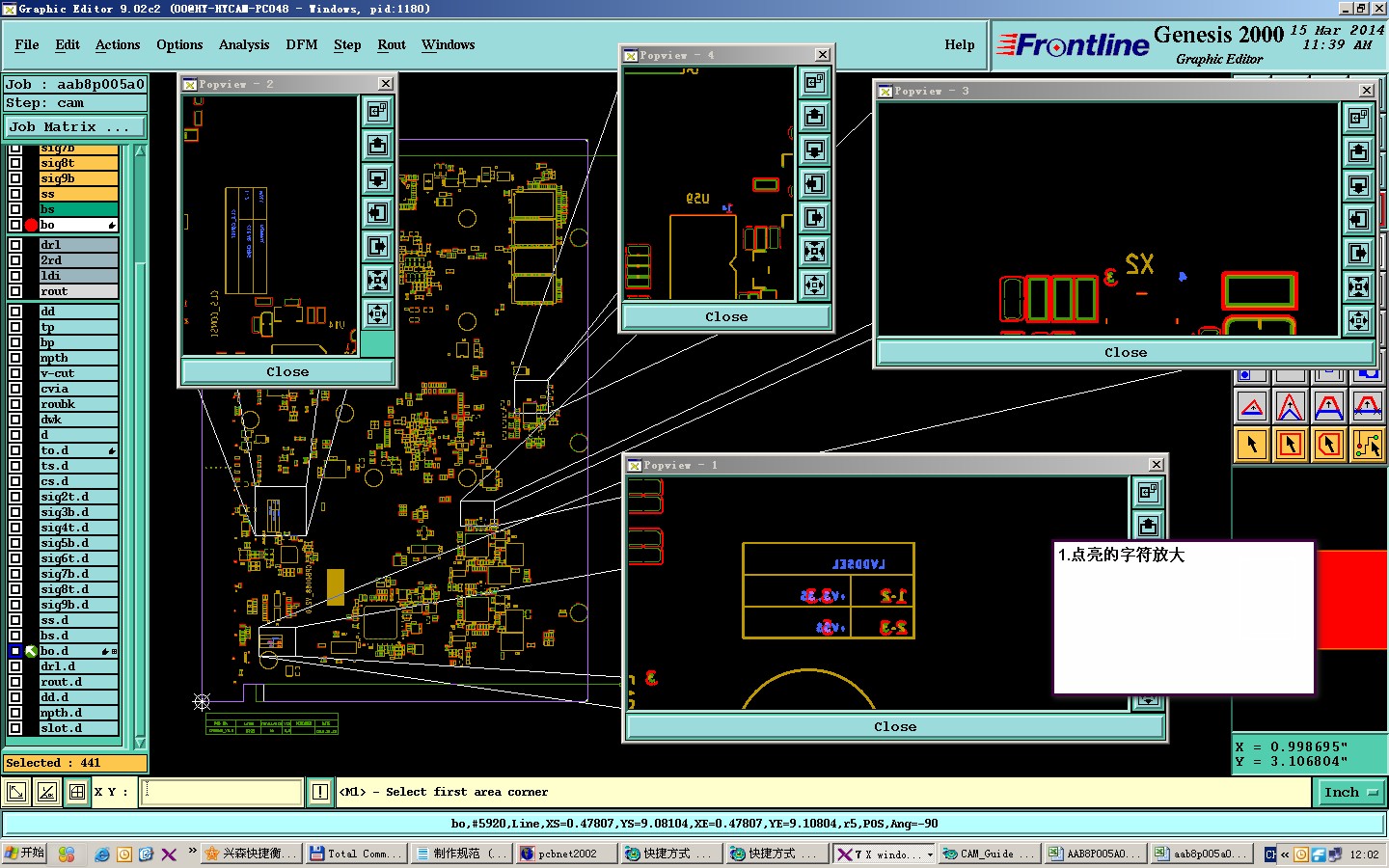Activate the net selection tool
1389x868 pixels.
(x=1368, y=445)
